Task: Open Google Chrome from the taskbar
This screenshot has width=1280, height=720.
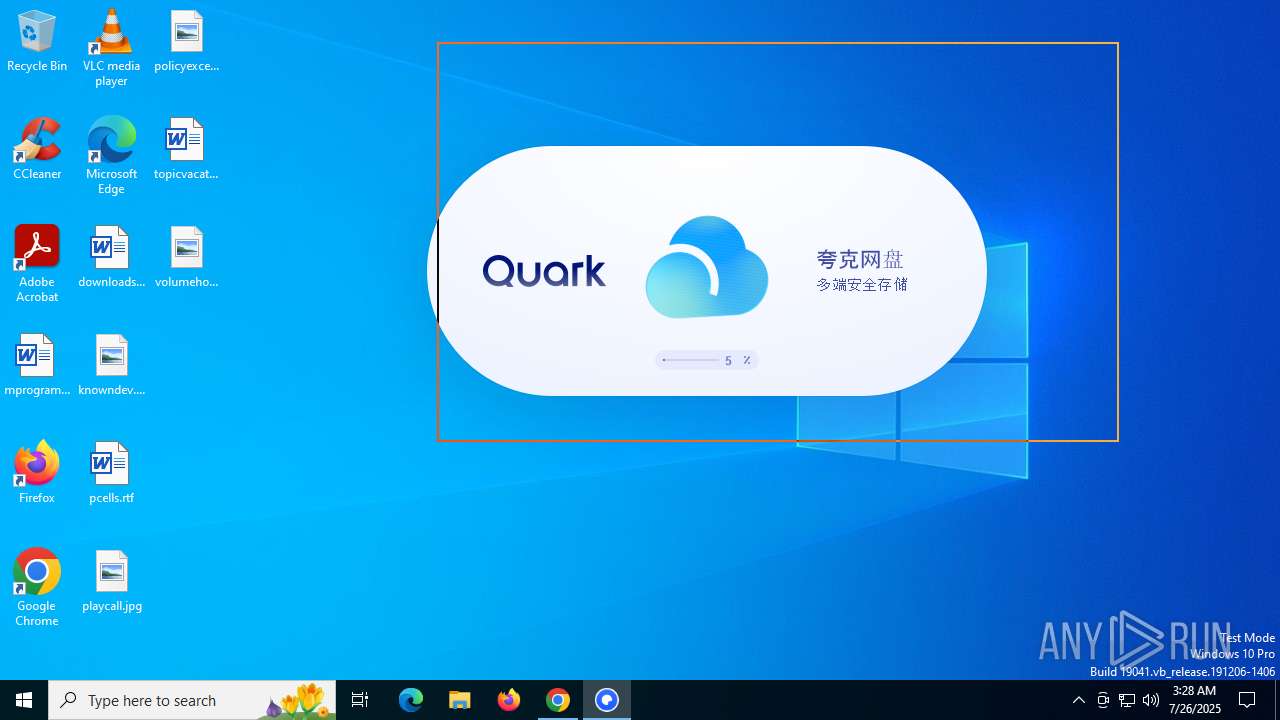Action: (558, 700)
